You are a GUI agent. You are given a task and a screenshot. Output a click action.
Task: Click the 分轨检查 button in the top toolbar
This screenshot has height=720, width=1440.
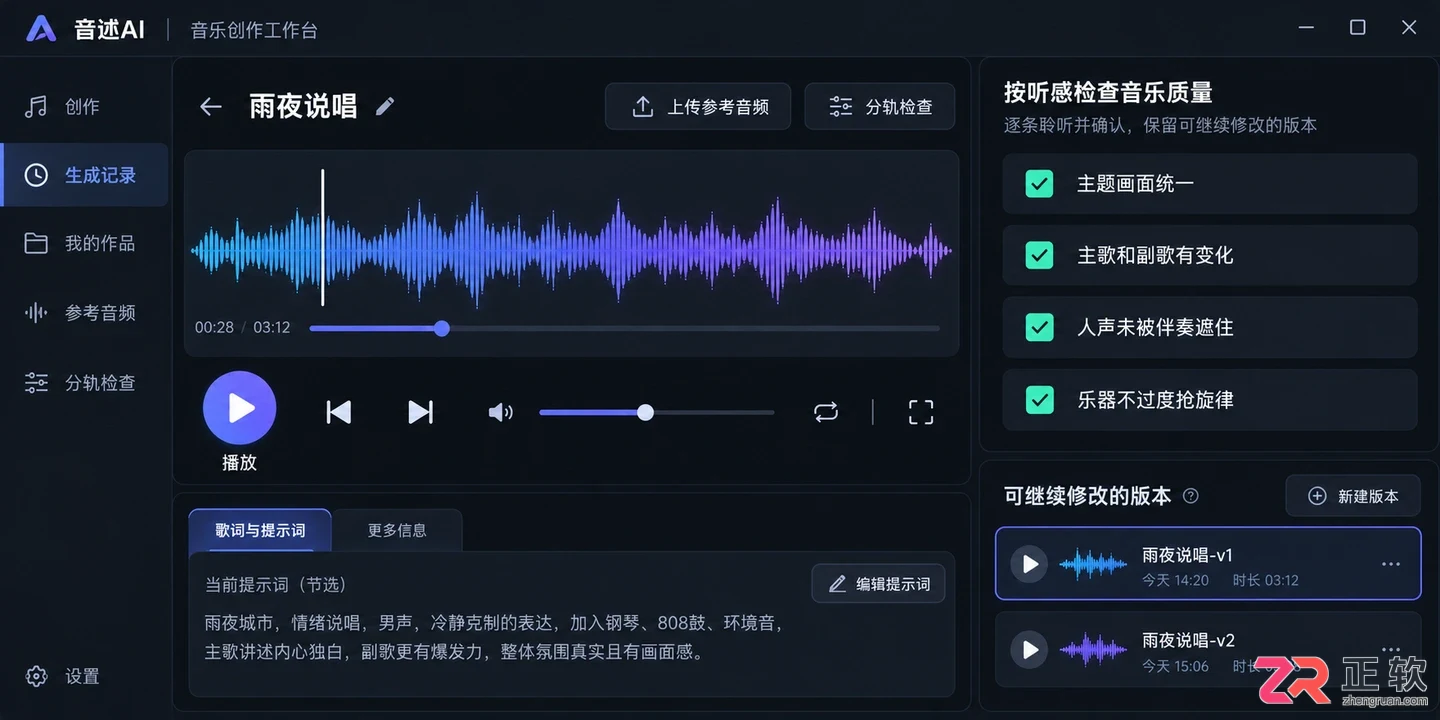pos(880,107)
